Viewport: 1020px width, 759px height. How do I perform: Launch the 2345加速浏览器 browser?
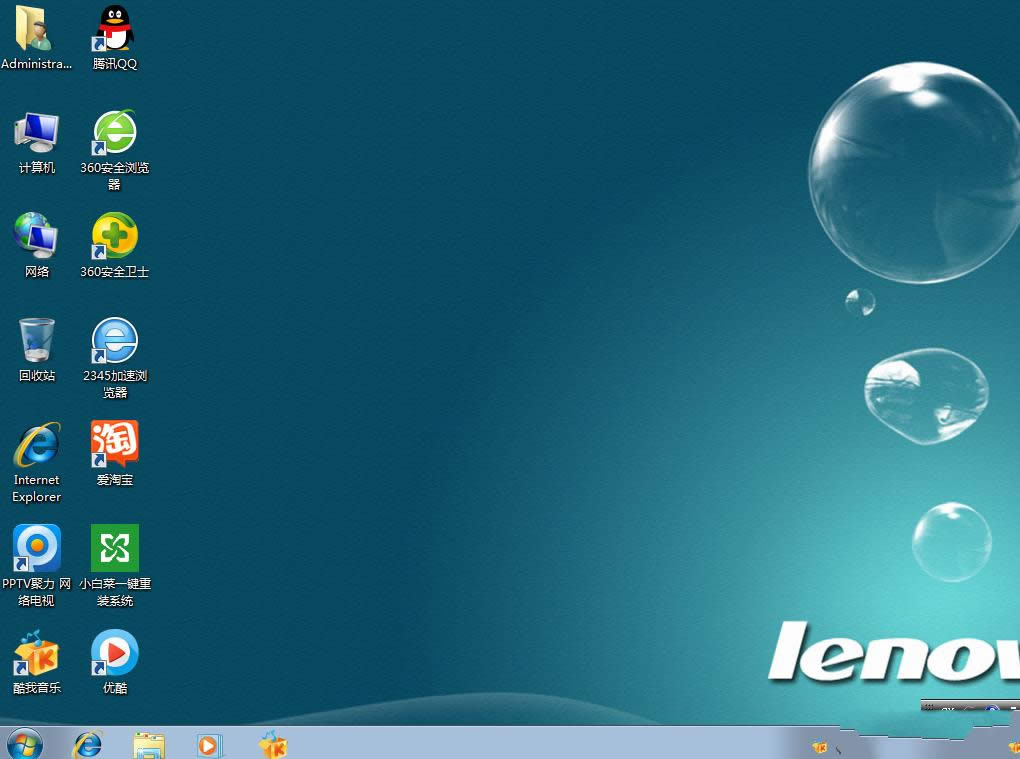pyautogui.click(x=113, y=340)
